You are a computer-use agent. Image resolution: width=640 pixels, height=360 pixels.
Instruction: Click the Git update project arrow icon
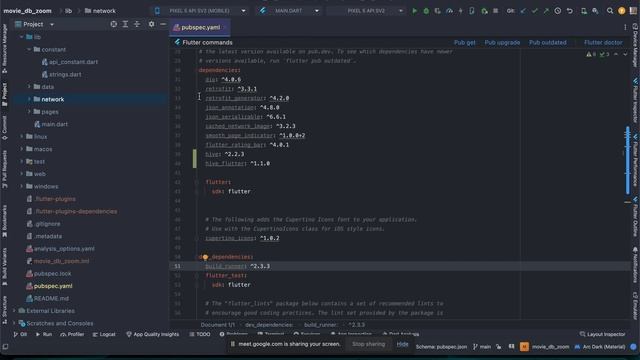523,11
